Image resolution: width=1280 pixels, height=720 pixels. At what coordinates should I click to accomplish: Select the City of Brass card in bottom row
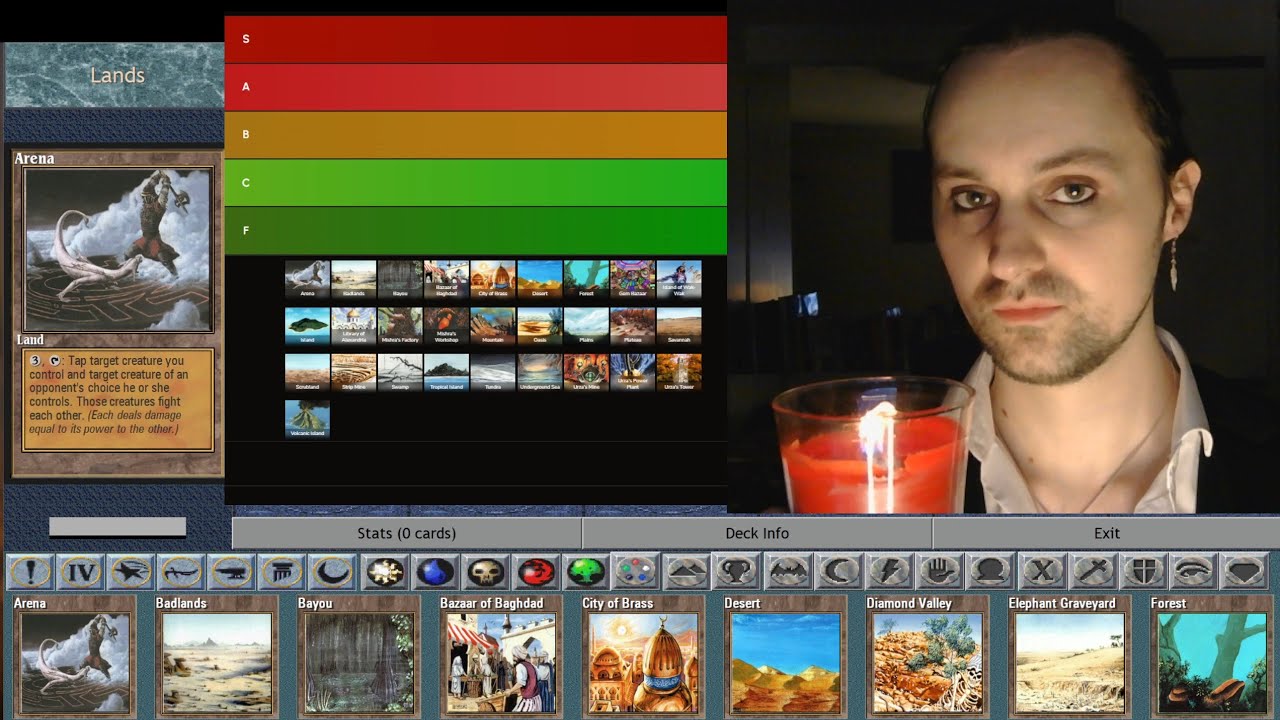tap(643, 656)
